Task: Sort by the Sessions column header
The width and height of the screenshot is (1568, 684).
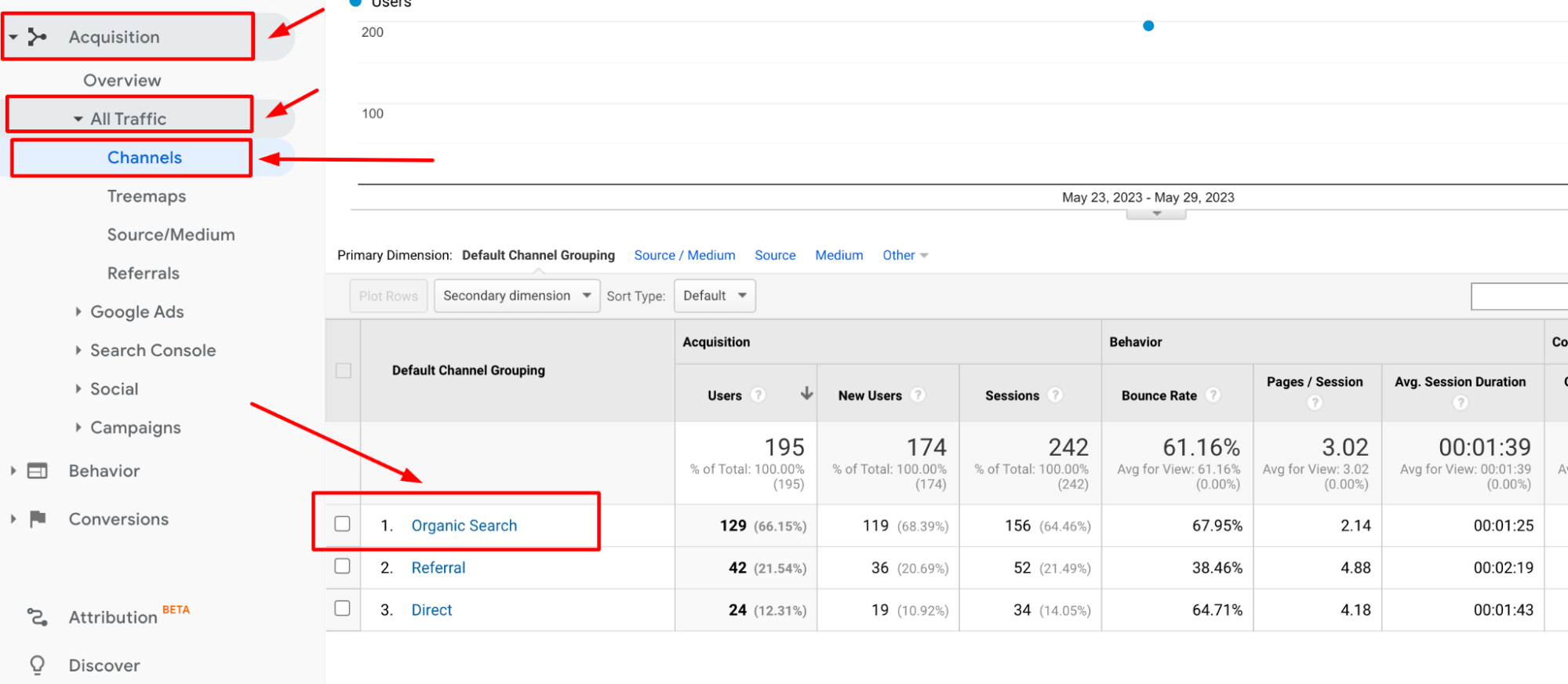Action: pos(1012,395)
